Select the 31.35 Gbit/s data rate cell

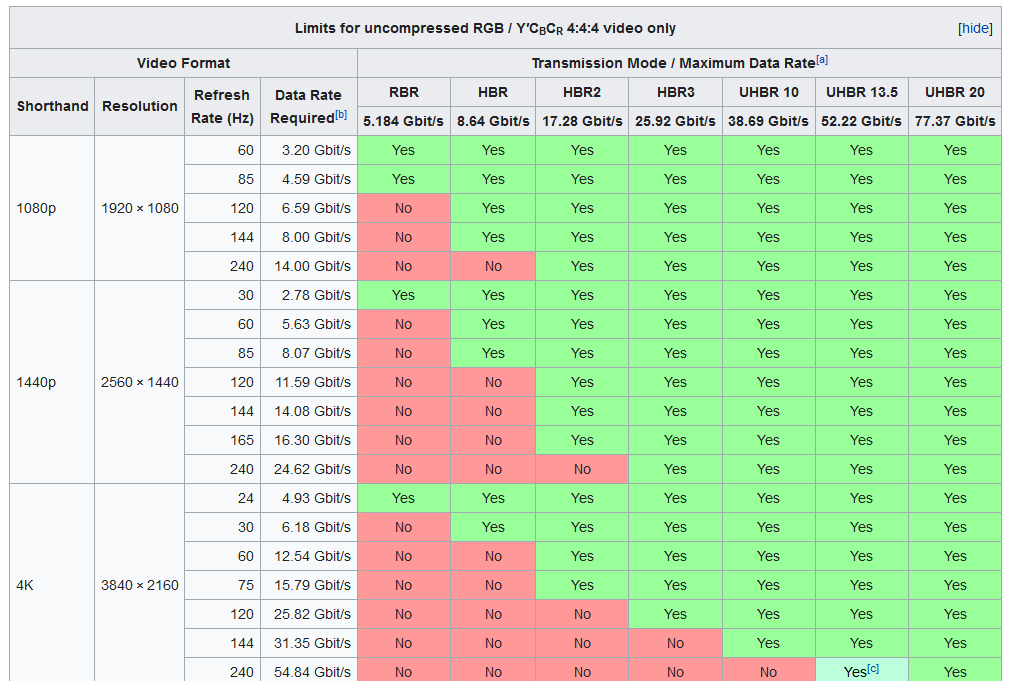(x=308, y=643)
